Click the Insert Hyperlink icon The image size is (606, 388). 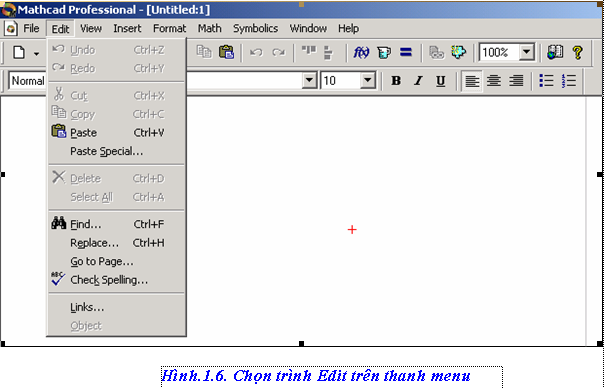(x=436, y=52)
